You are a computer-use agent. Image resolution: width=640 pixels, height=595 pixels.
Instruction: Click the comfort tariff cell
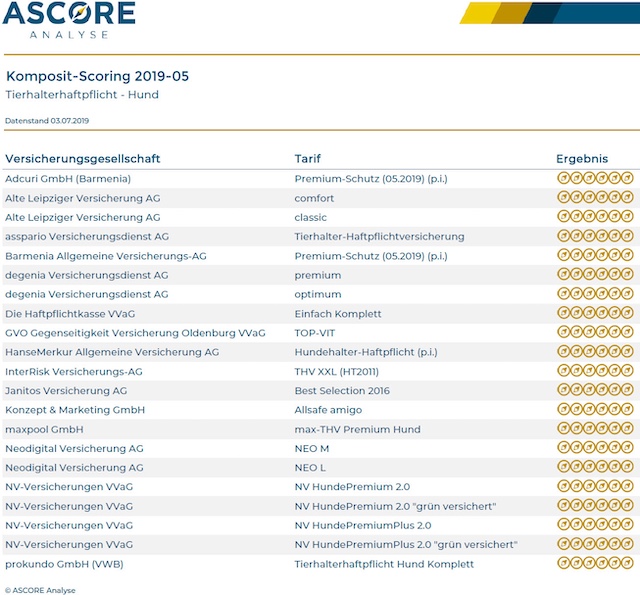click(314, 198)
